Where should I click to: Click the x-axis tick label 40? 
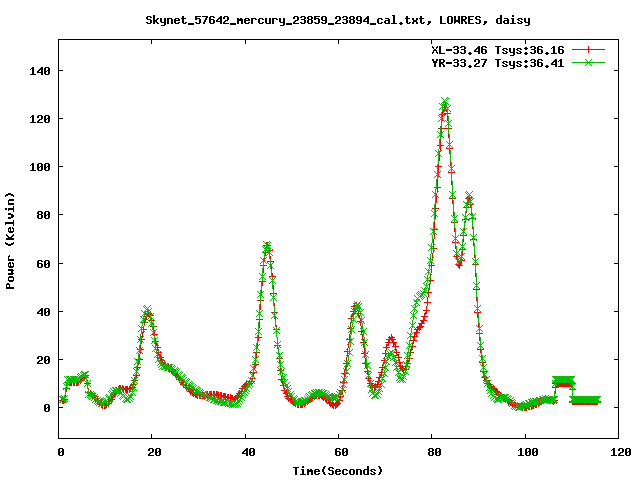coord(248,452)
